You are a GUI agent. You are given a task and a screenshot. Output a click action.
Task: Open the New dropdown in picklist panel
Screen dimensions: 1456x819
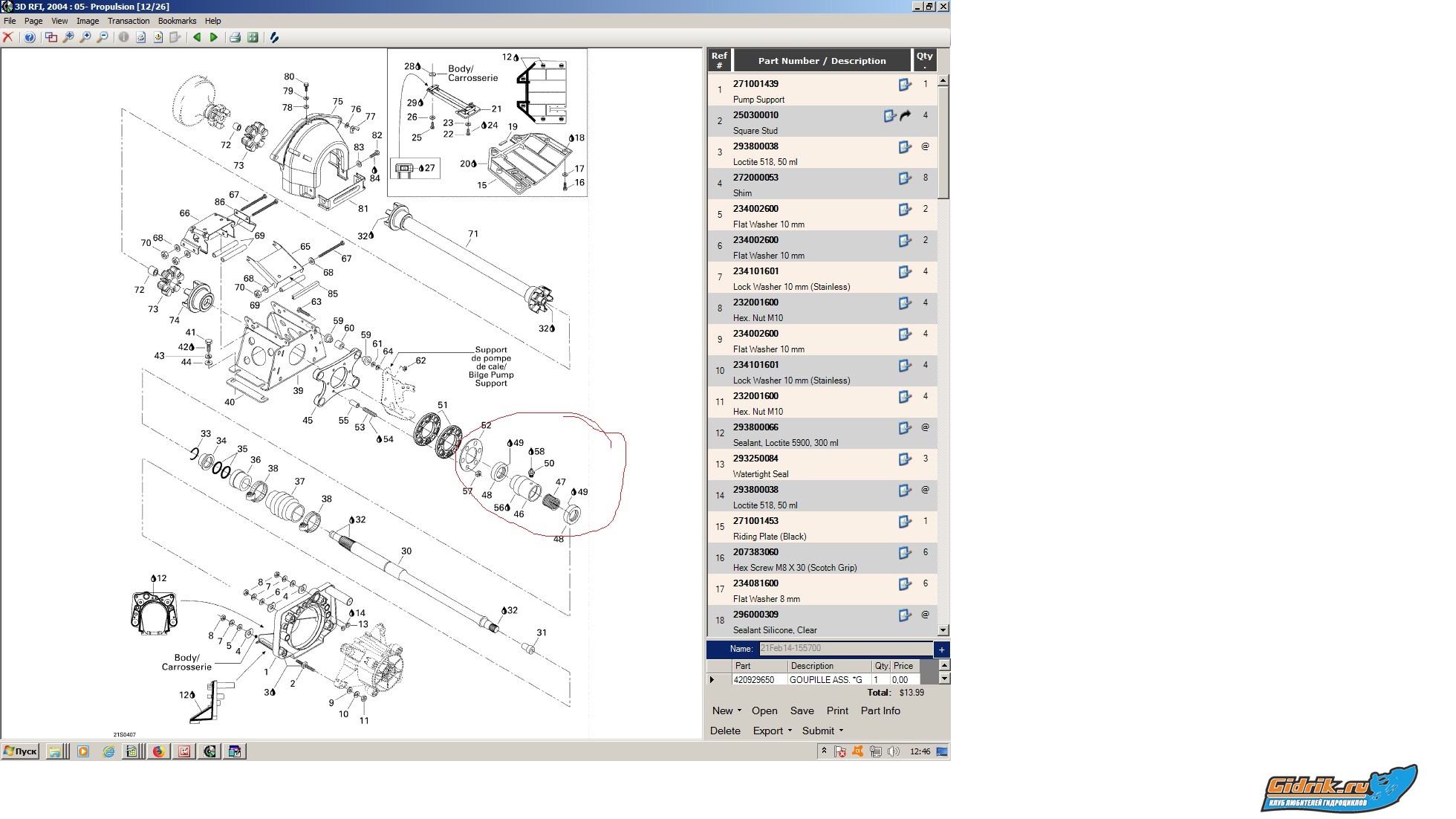[726, 710]
